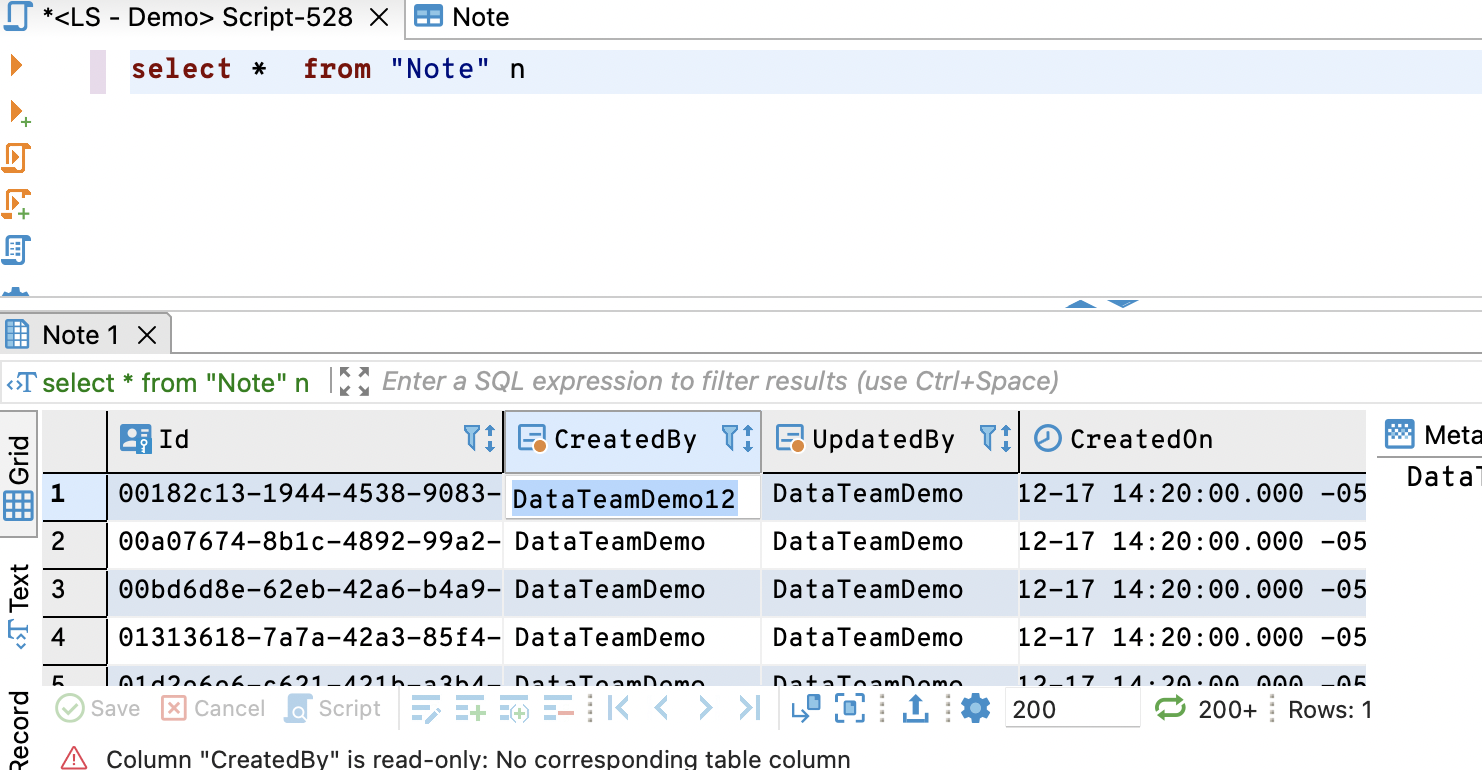This screenshot has height=770, width=1482.
Task: Click the edit cell value icon
Action: (x=426, y=709)
